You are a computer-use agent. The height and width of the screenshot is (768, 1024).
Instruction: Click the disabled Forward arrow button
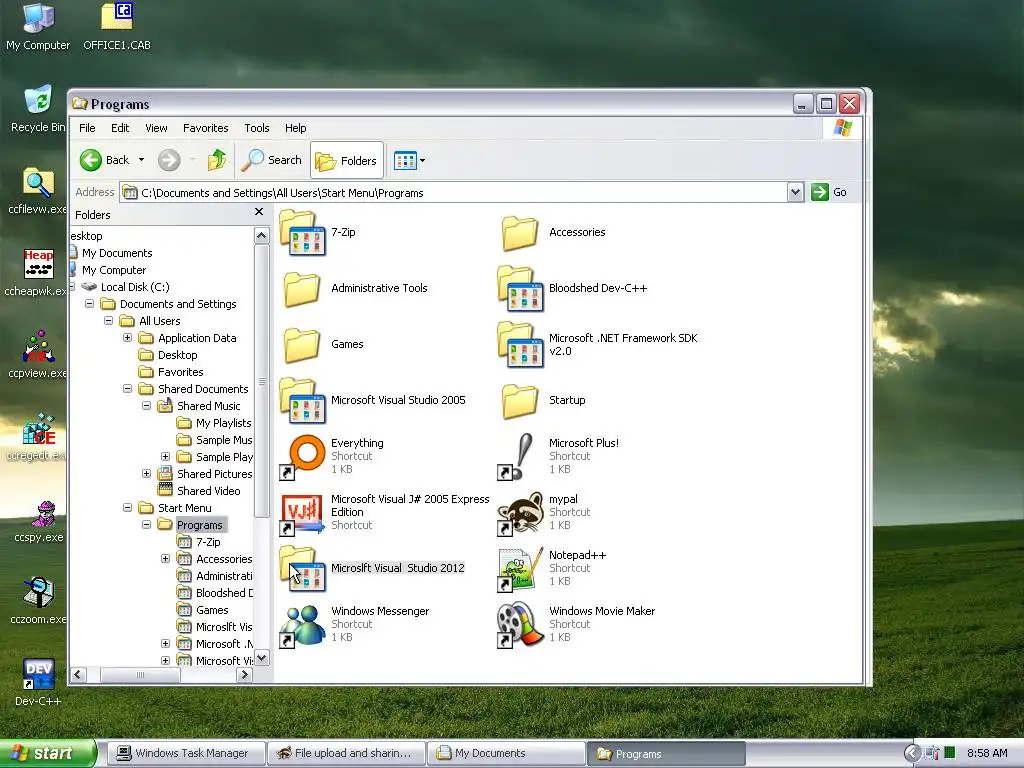coord(169,160)
